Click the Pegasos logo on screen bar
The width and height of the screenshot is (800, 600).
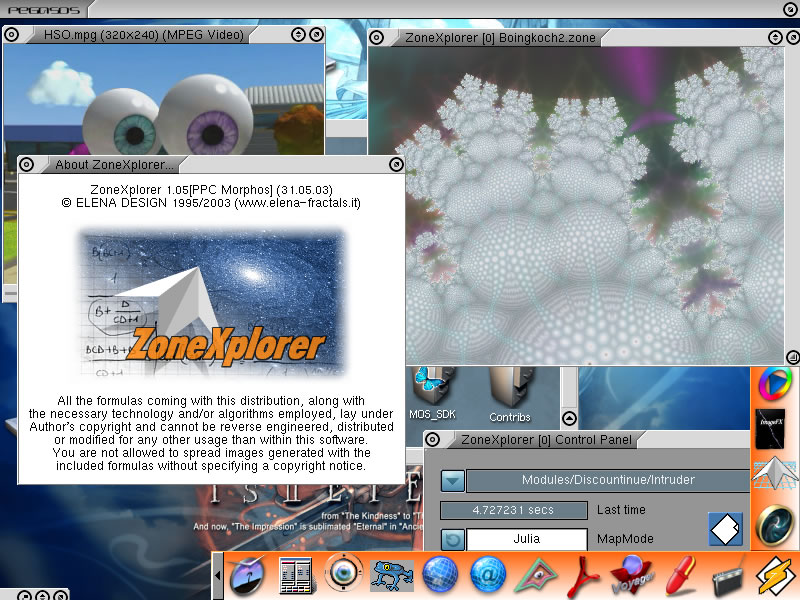(x=44, y=10)
